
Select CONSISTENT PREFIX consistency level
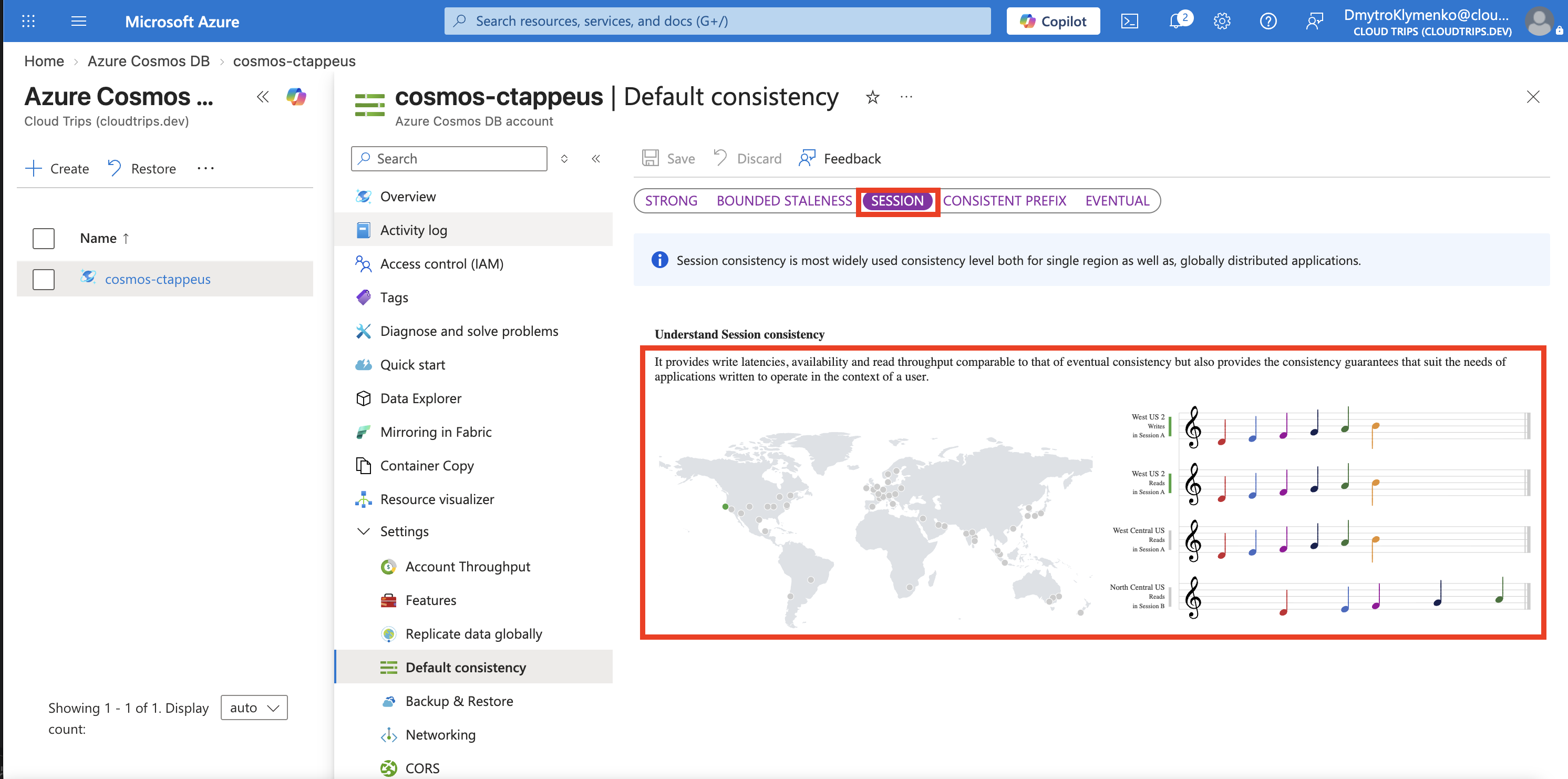(1004, 201)
